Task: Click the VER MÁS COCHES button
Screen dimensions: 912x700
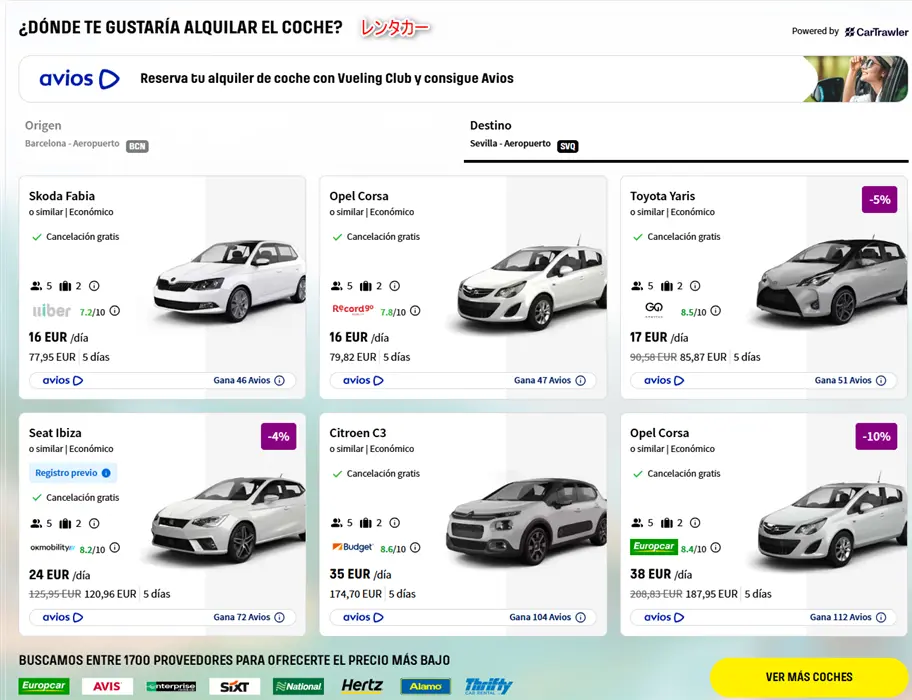Action: click(809, 677)
